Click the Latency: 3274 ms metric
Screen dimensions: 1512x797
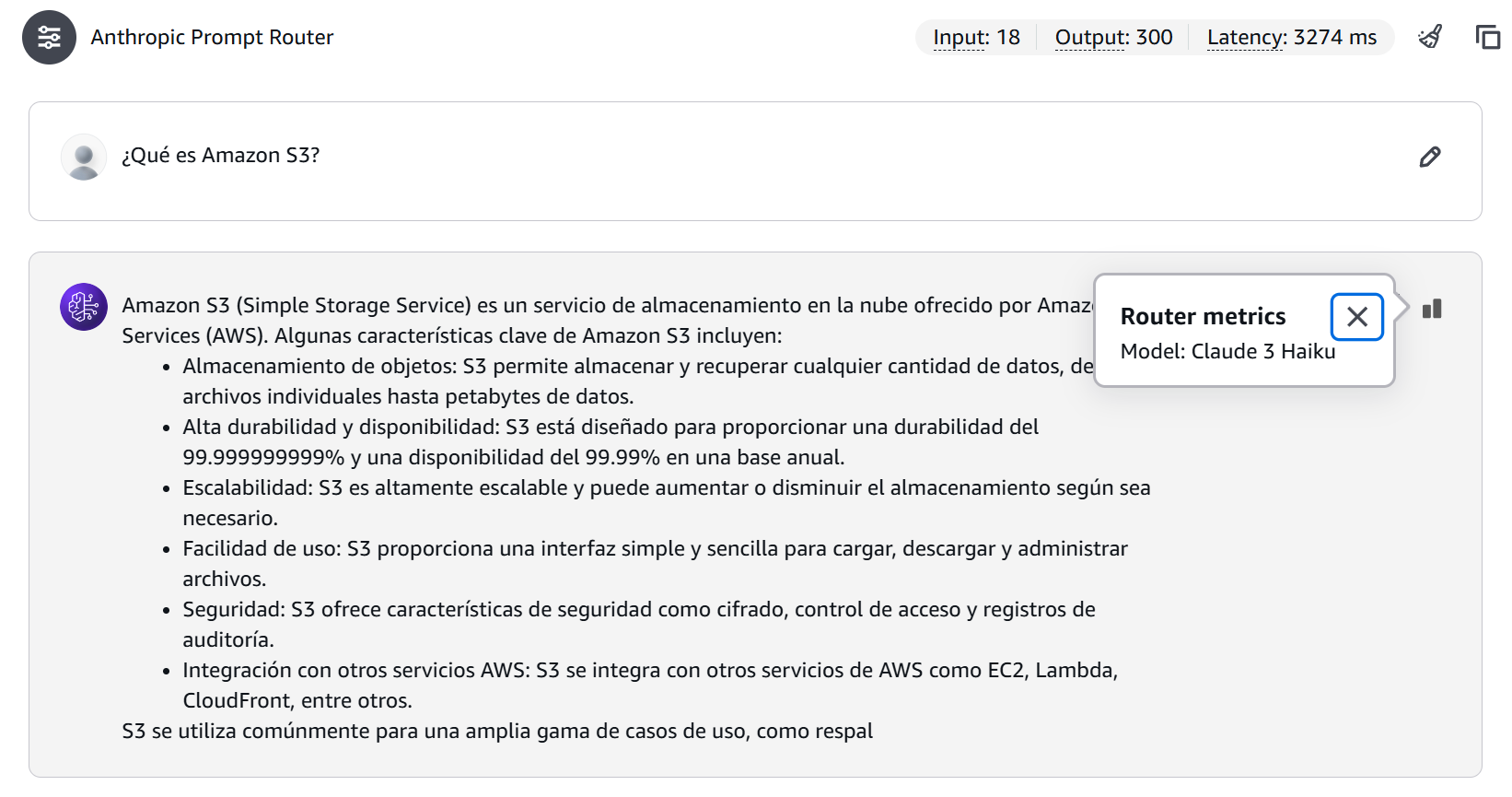[1292, 37]
